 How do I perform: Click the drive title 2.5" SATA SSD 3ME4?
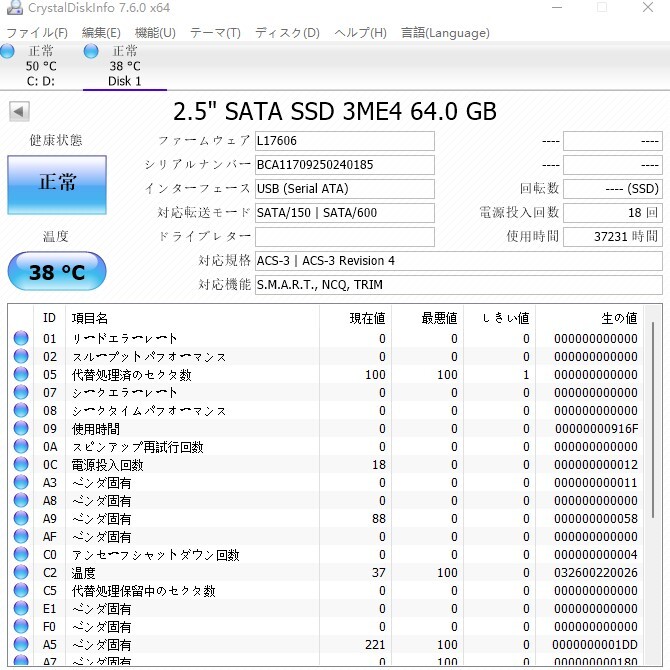coord(335,111)
